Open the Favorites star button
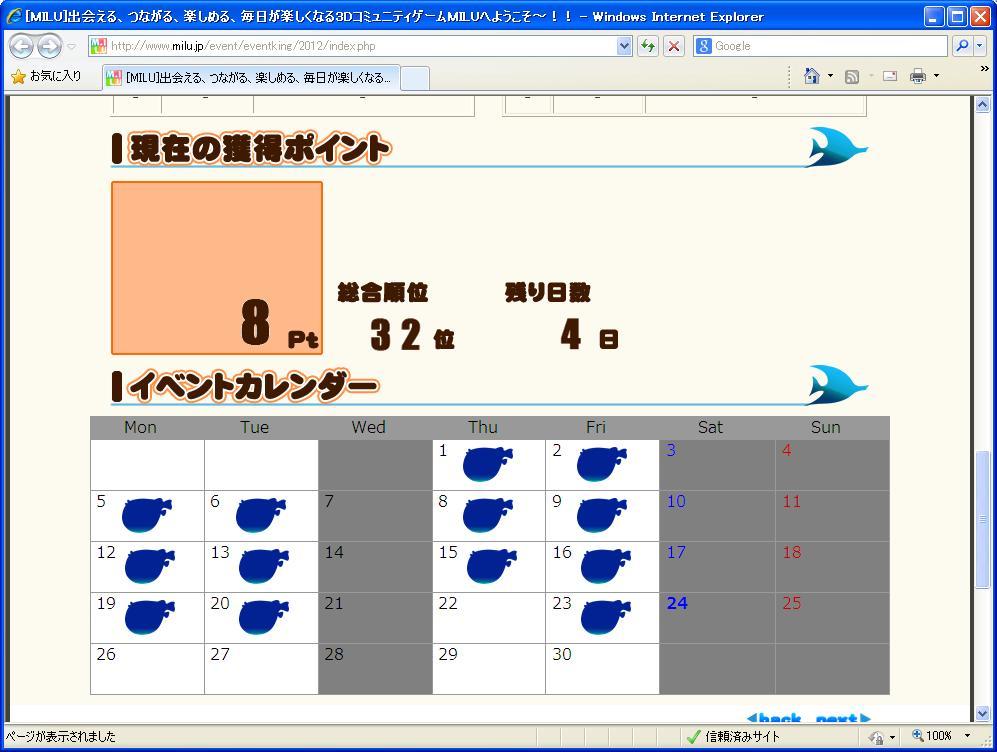This screenshot has width=997, height=752. (x=46, y=76)
